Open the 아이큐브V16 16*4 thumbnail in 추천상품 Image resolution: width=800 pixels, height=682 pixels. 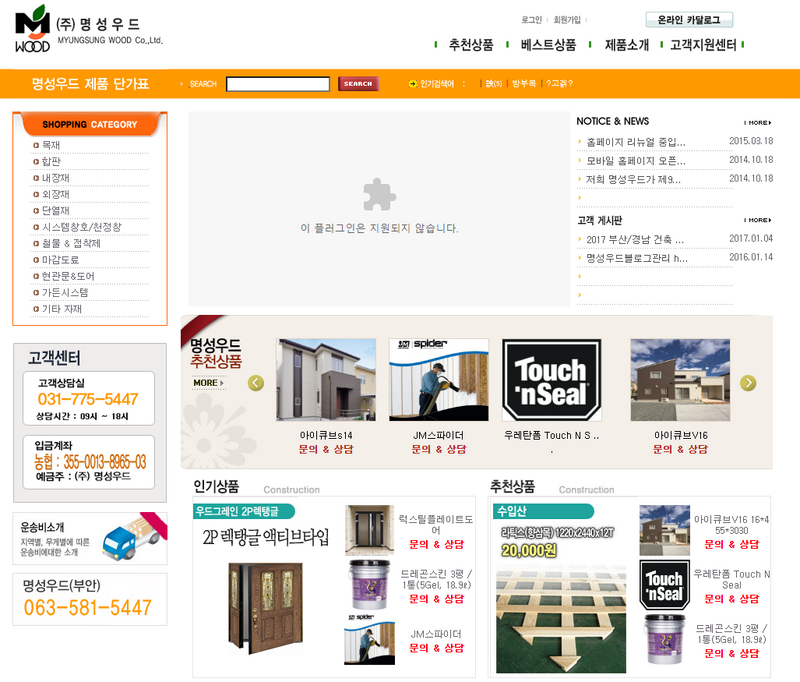pyautogui.click(x=664, y=531)
